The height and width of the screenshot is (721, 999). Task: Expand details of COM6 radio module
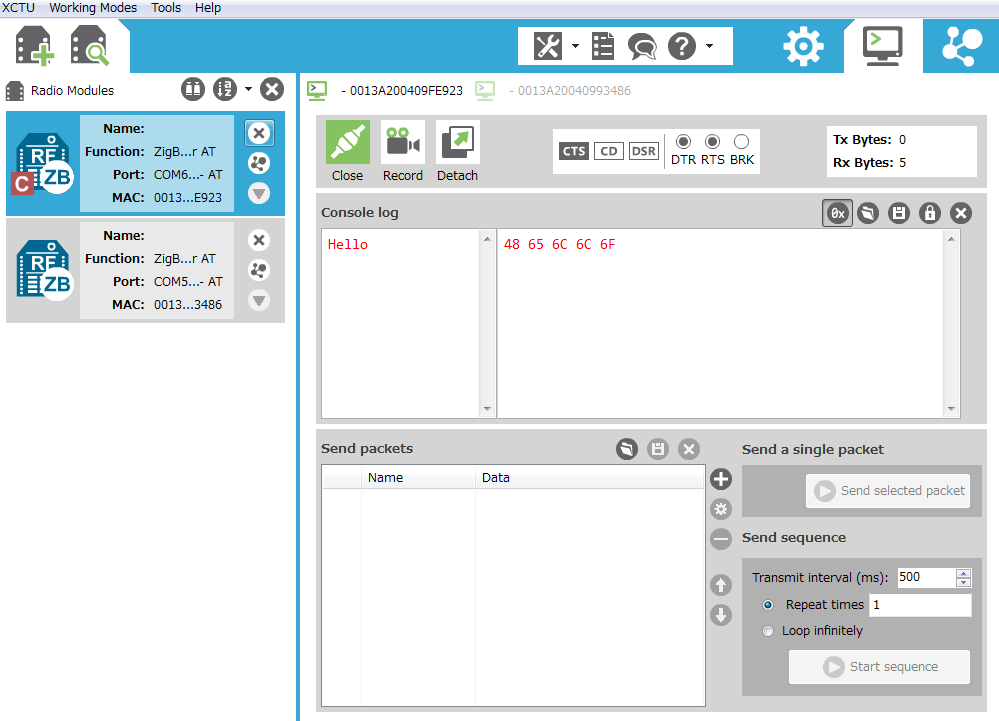click(259, 193)
